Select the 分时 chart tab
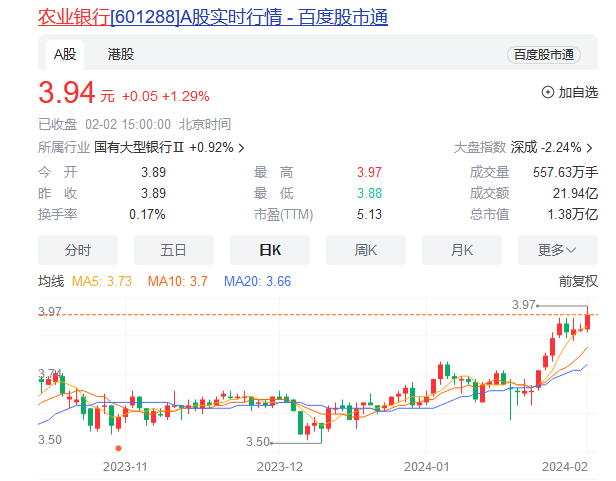This screenshot has width=616, height=481. (78, 250)
